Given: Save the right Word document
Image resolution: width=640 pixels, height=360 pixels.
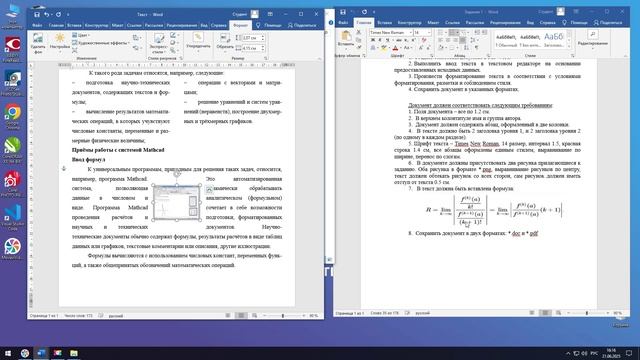Looking at the screenshot, I should tap(343, 12).
